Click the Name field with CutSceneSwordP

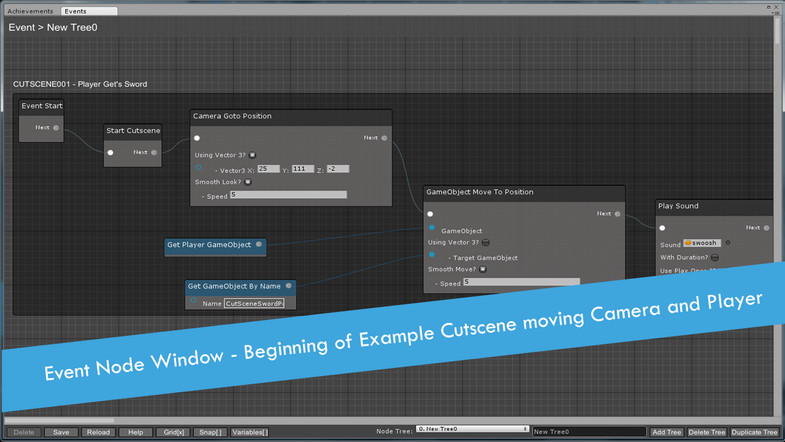tap(254, 303)
